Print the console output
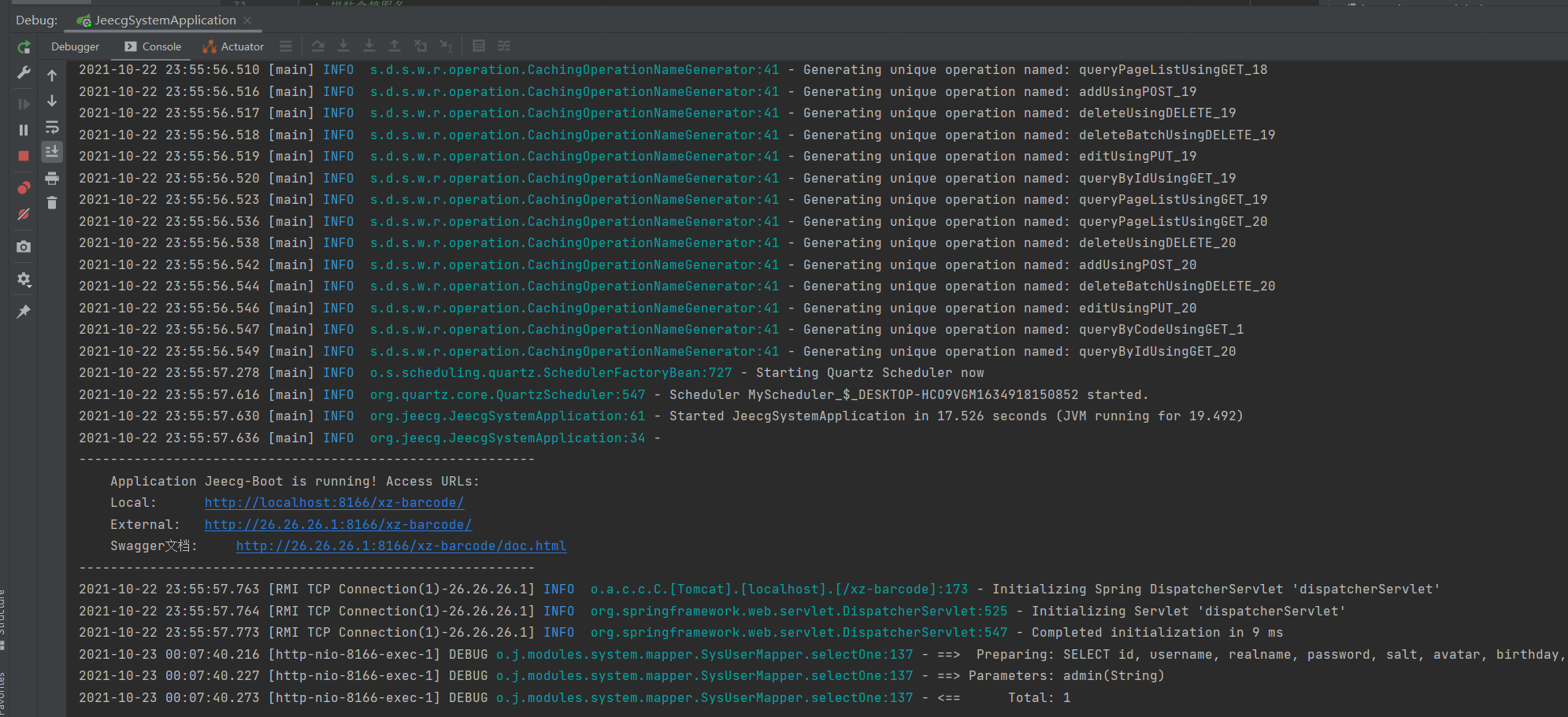The image size is (1568, 717). (52, 178)
